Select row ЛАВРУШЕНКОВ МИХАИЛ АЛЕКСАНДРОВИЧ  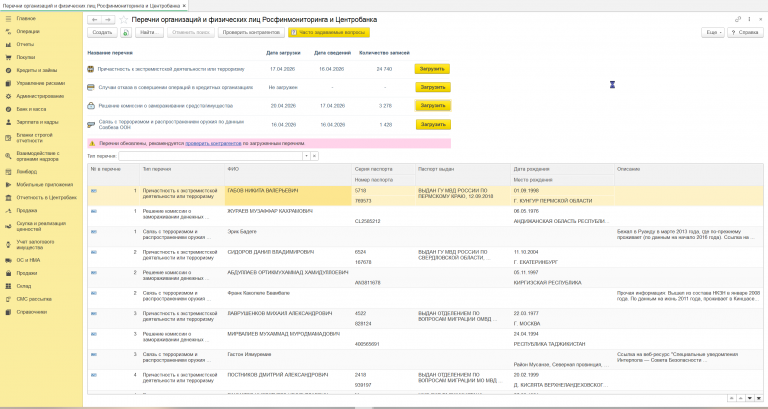click(425, 318)
